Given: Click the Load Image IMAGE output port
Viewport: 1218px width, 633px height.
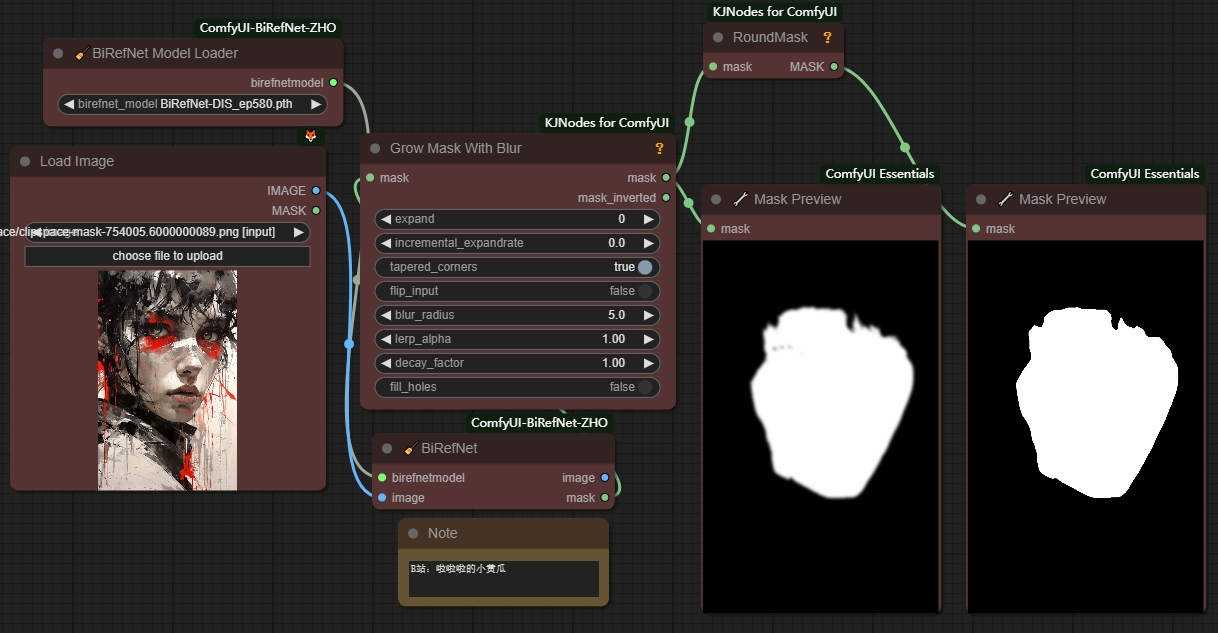Looking at the screenshot, I should click(316, 191).
